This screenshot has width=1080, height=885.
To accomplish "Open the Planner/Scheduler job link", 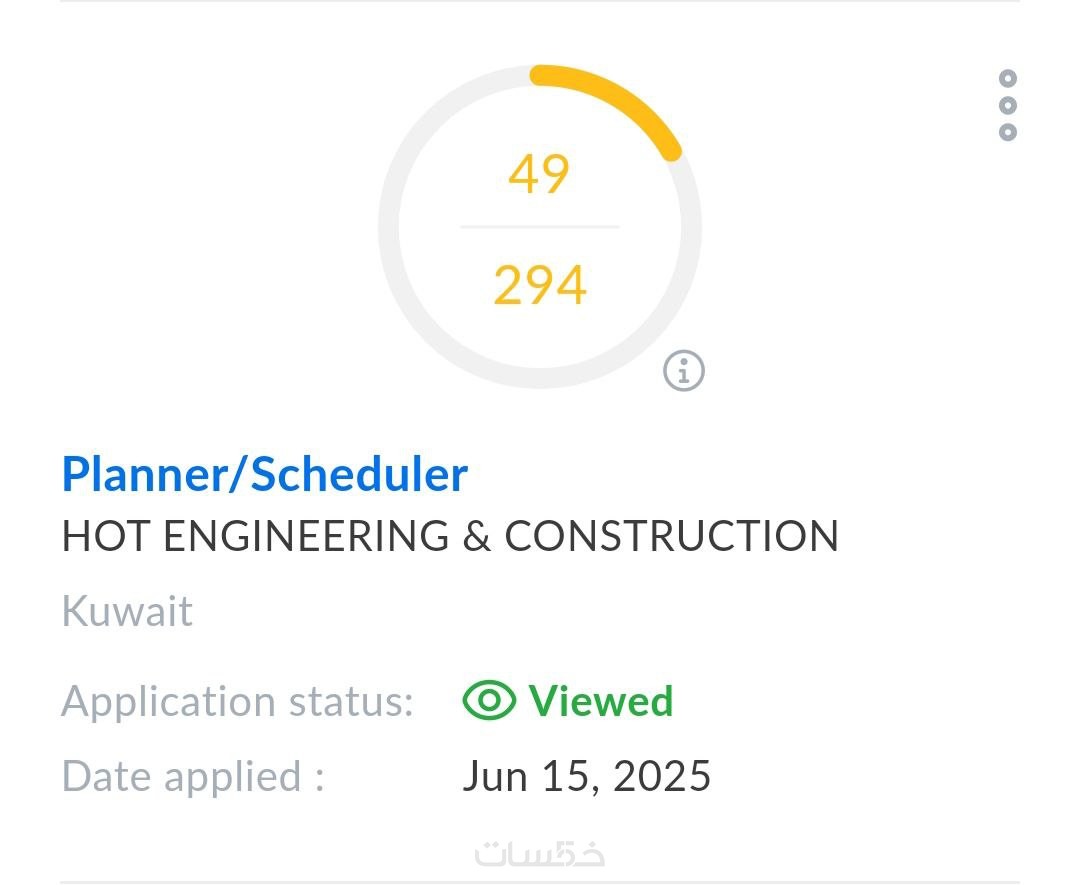I will (265, 475).
